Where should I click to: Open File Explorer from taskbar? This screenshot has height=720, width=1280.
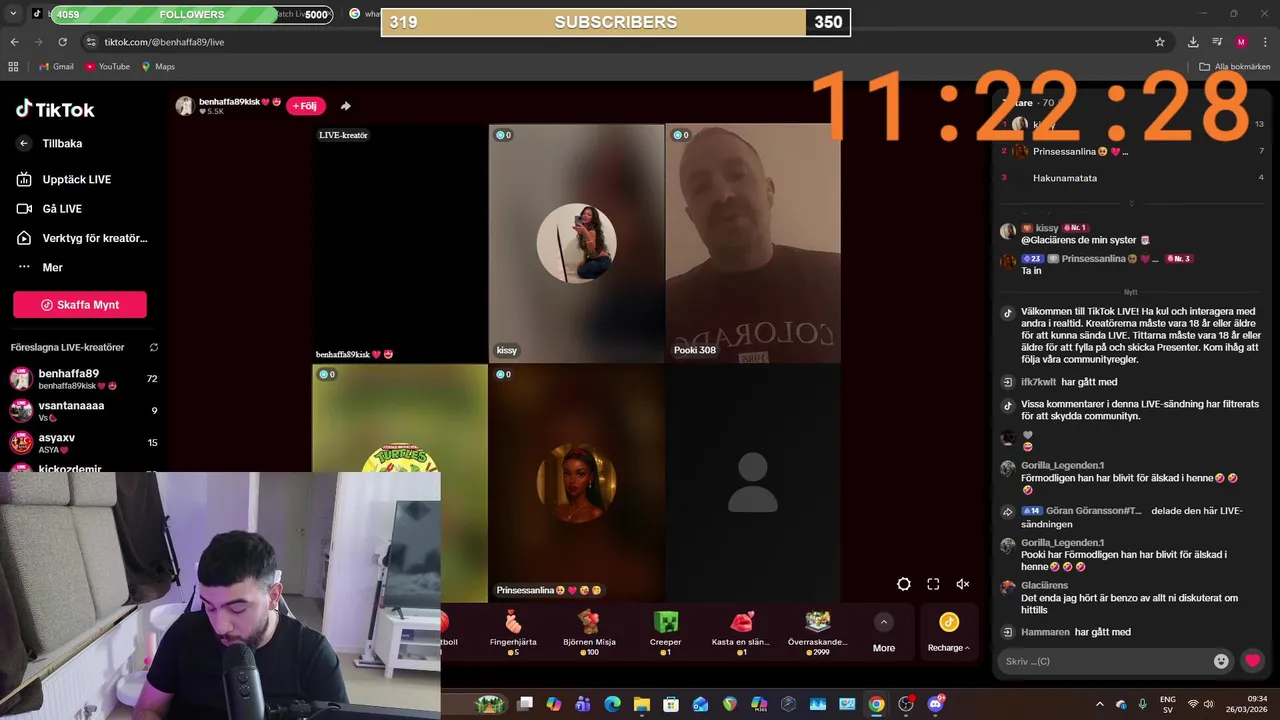[x=641, y=704]
